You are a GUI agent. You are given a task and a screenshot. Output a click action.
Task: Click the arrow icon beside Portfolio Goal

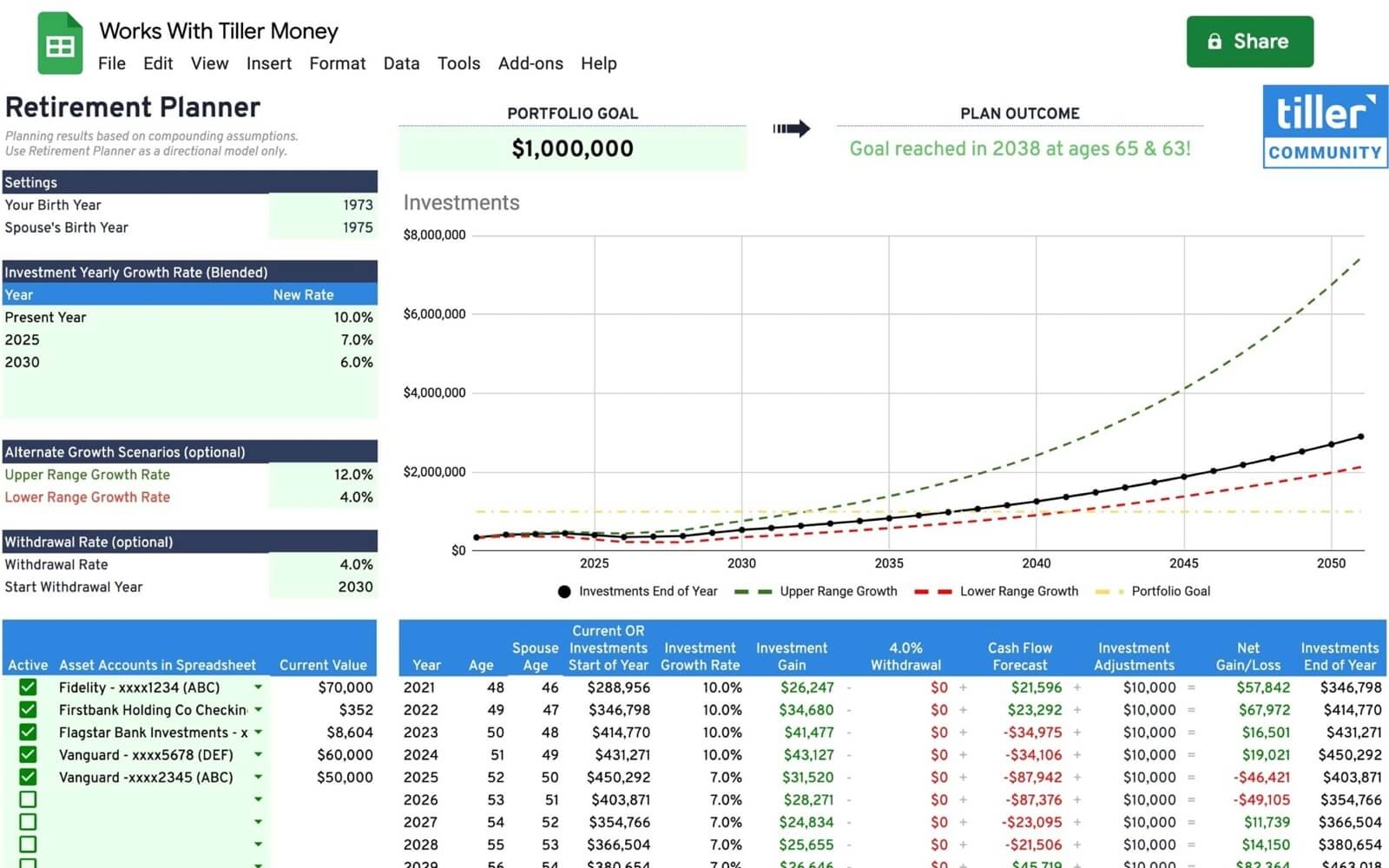(791, 128)
